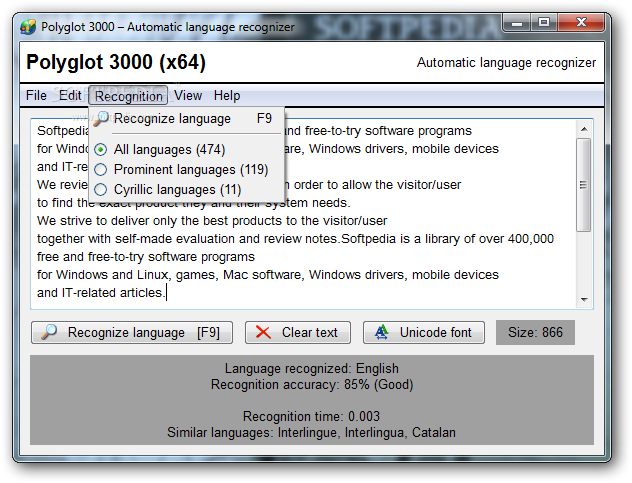The image size is (632, 483).
Task: Click the red X icon on Clear text
Action: pyautogui.click(x=263, y=333)
